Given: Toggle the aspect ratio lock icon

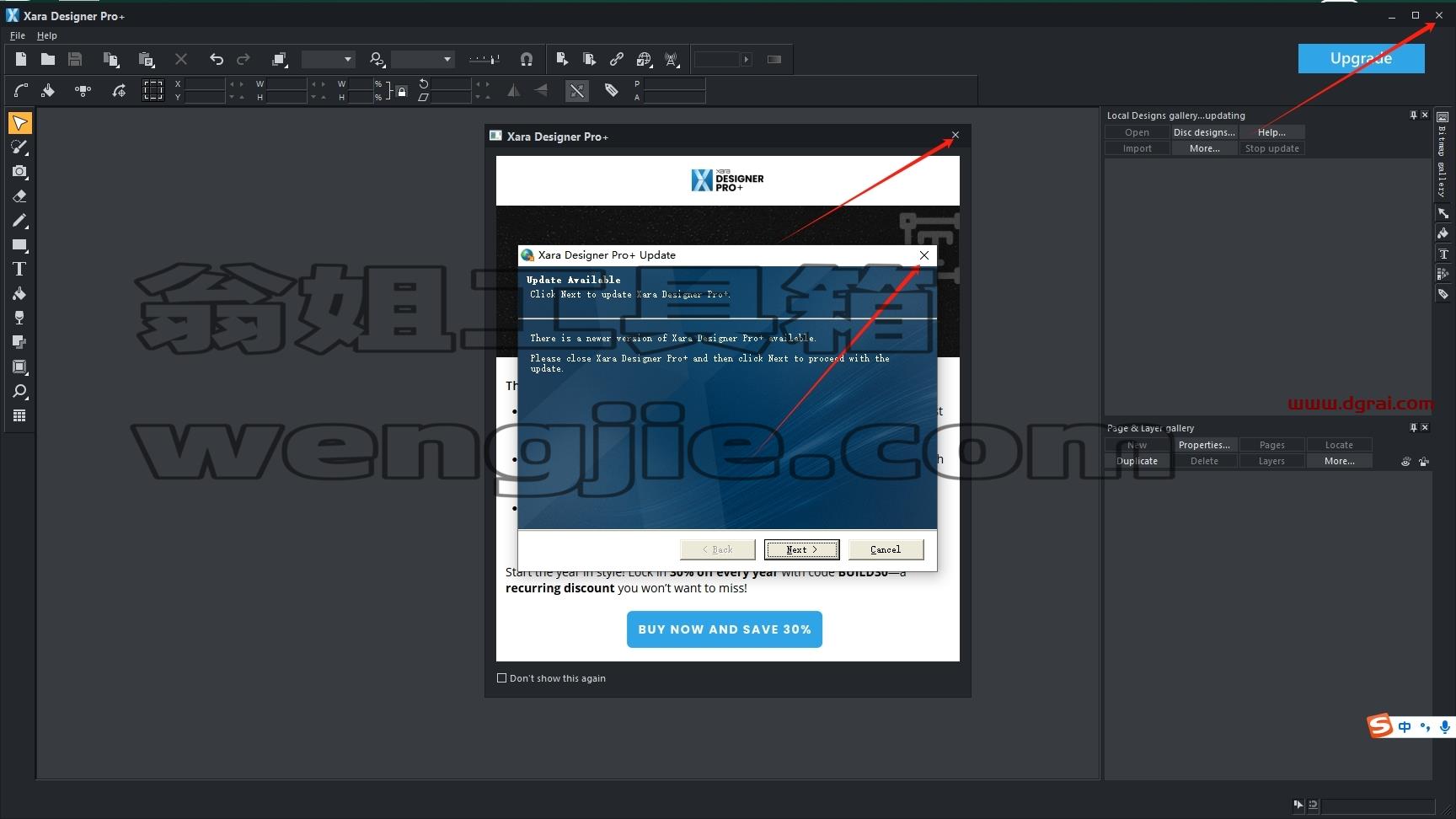Looking at the screenshot, I should click(402, 91).
